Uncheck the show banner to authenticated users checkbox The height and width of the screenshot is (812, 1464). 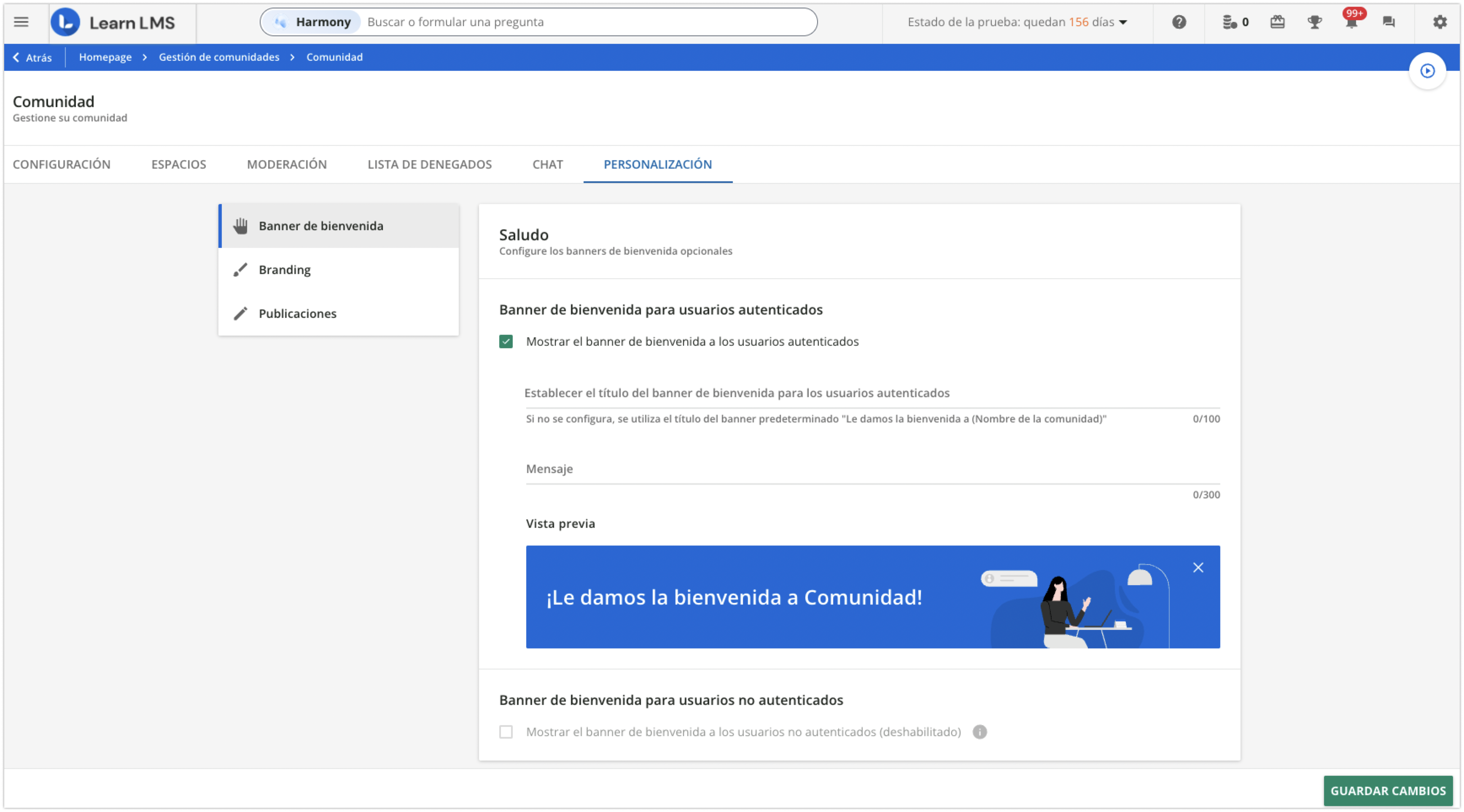tap(506, 341)
